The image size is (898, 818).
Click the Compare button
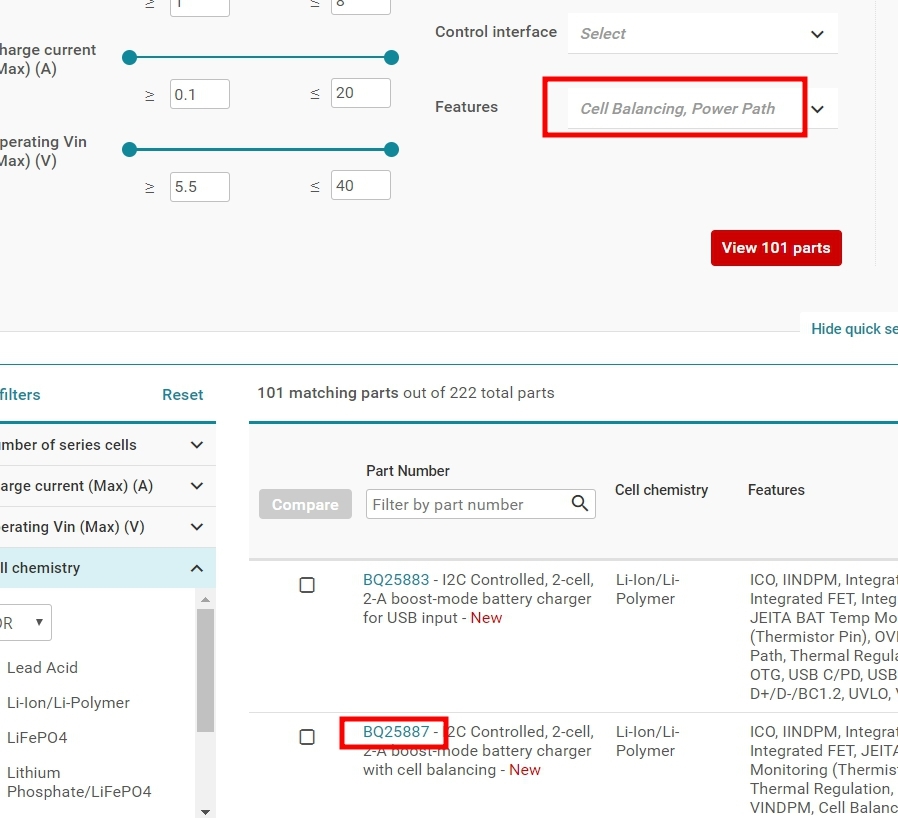coord(305,505)
